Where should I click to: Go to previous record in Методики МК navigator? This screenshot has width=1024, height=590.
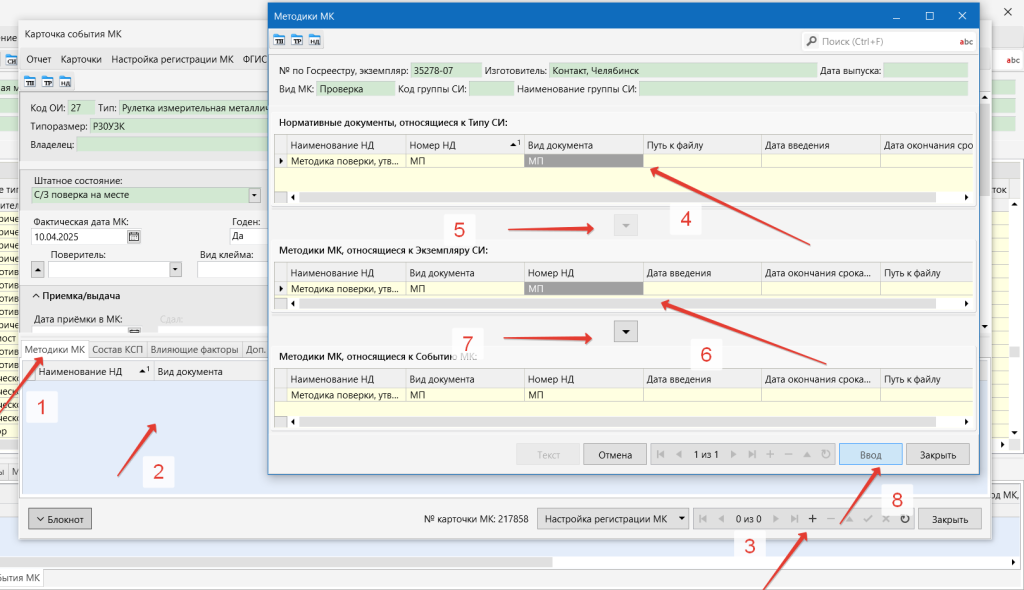coord(679,454)
